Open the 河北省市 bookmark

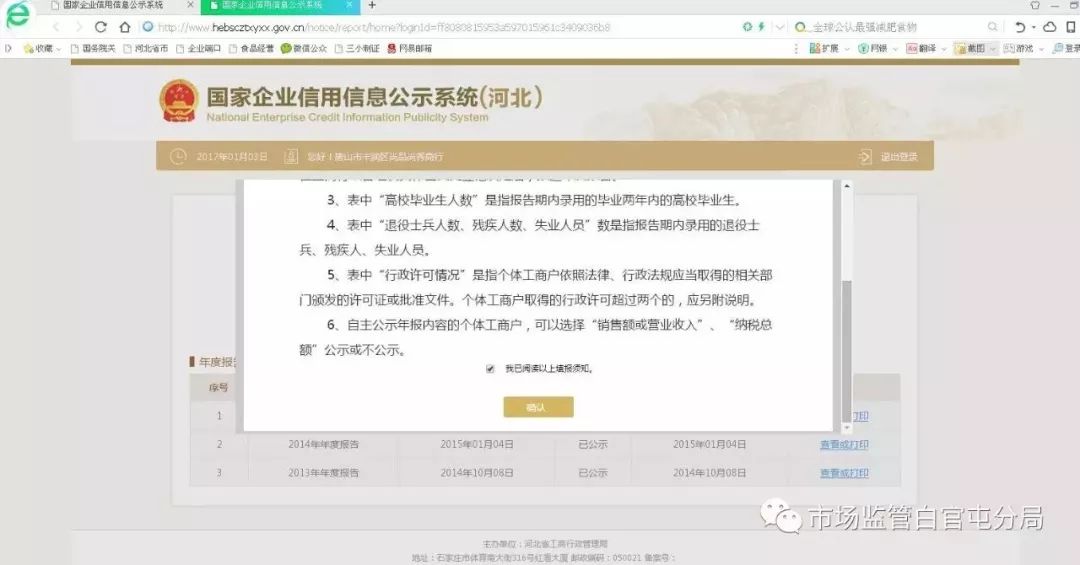(x=145, y=48)
